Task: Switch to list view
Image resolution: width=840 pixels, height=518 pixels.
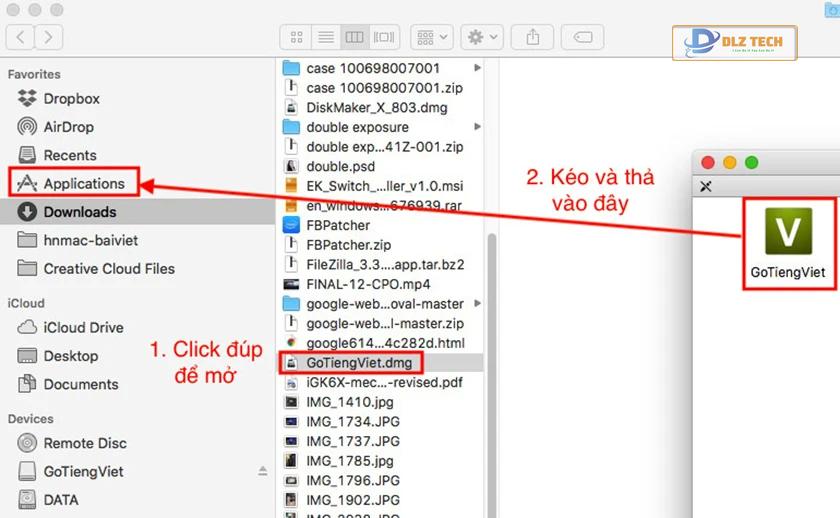Action: (x=326, y=37)
